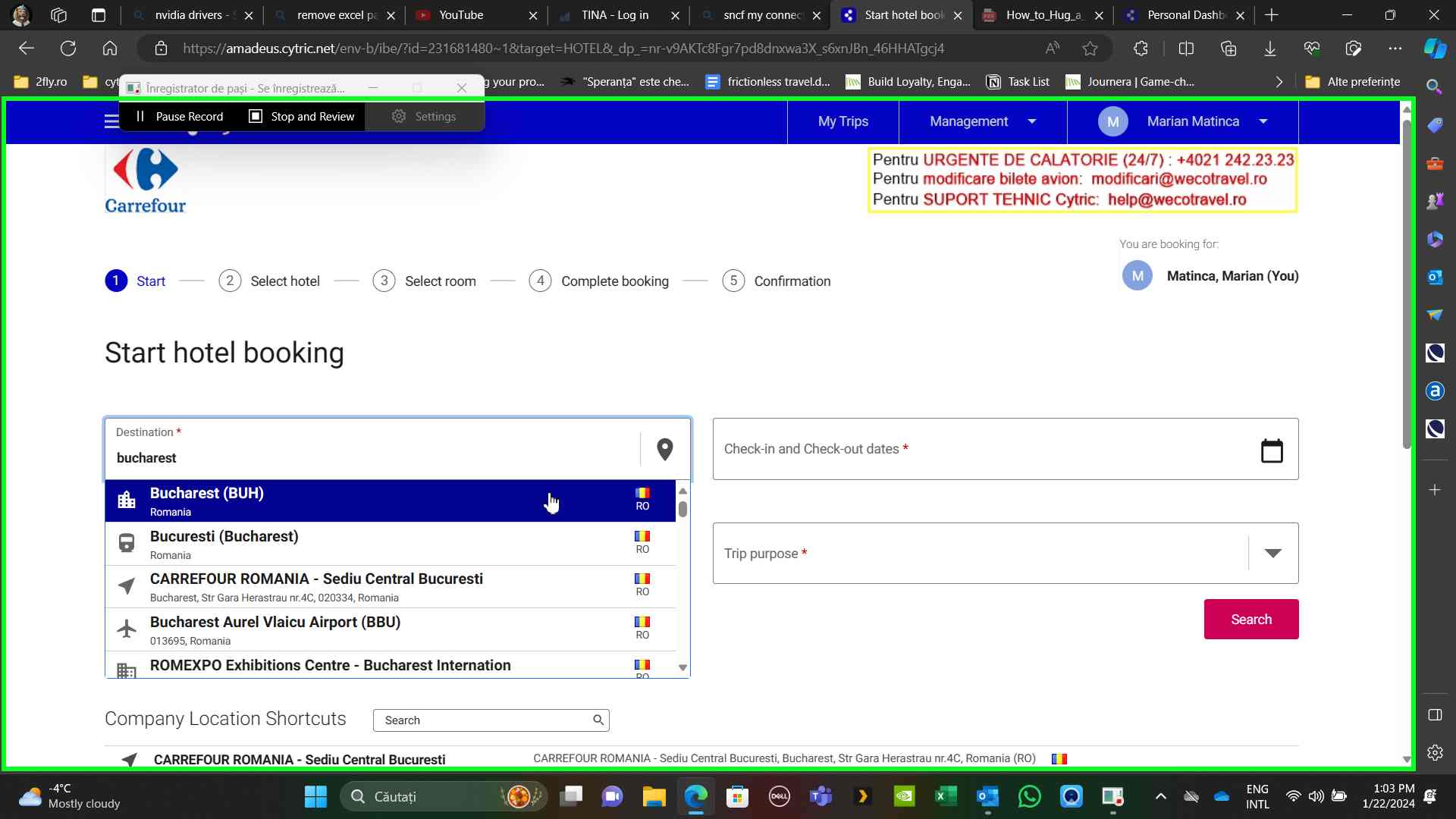This screenshot has width=1456, height=819.
Task: Open browser Downloads icon
Action: coord(1269,49)
